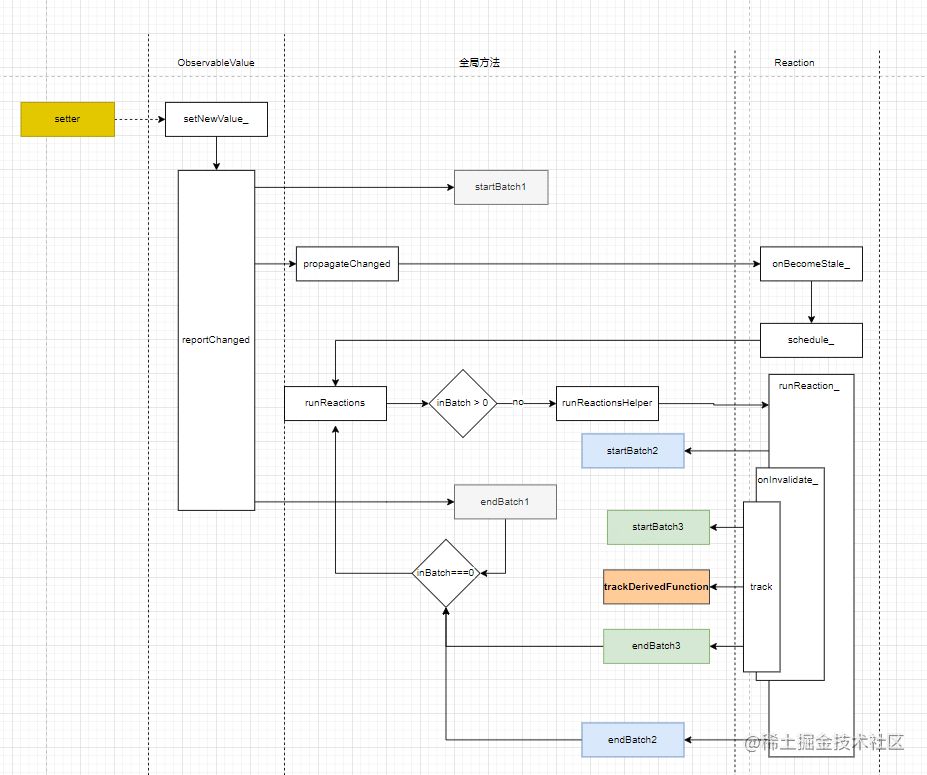Viewport: 927px width, 775px height.
Task: Select the schedule_ node
Action: (x=811, y=340)
